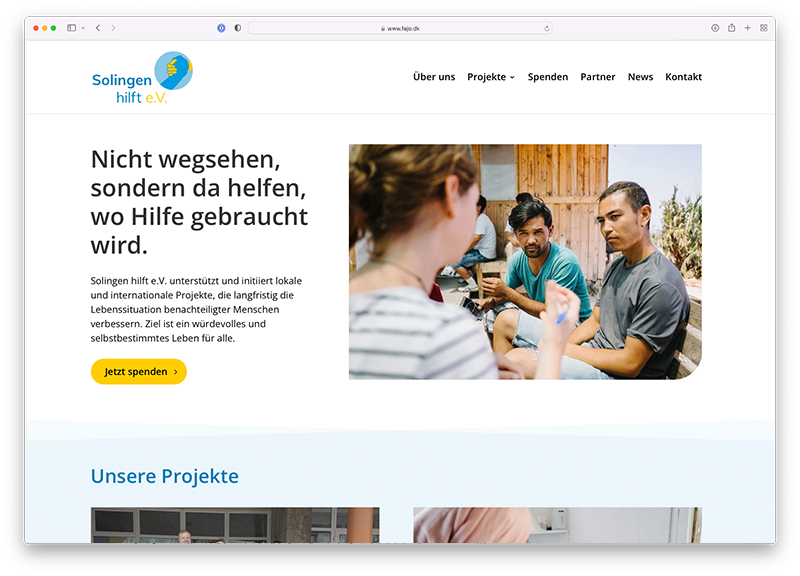The height and width of the screenshot is (576, 800).
Task: Go forward with the browser forward arrow
Action: click(113, 28)
